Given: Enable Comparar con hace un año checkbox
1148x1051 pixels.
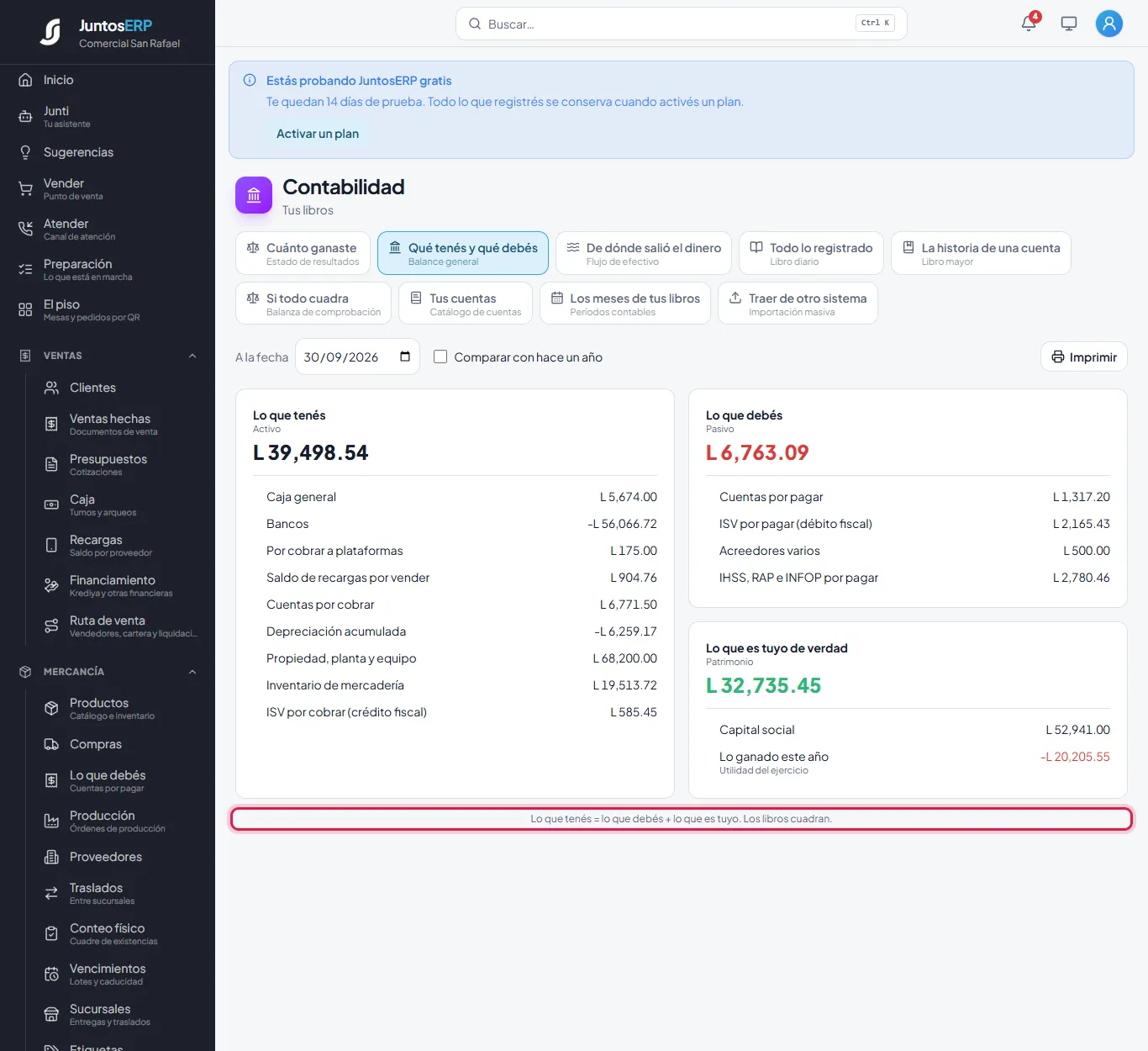Looking at the screenshot, I should click(x=440, y=356).
